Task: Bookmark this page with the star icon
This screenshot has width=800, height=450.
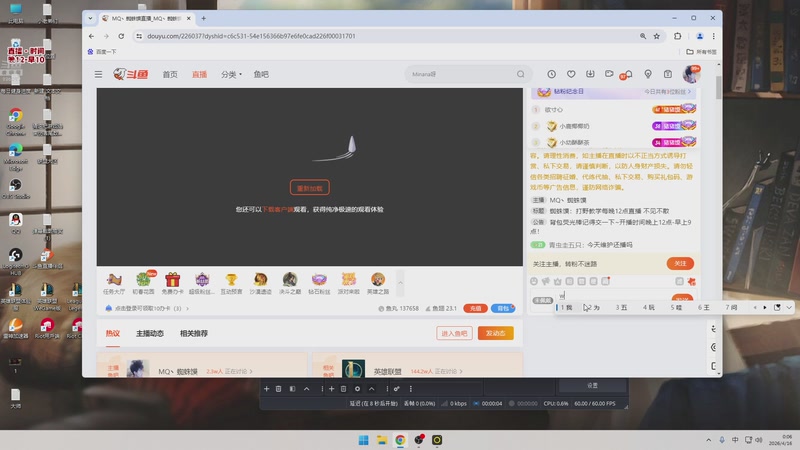Action: pos(657,36)
